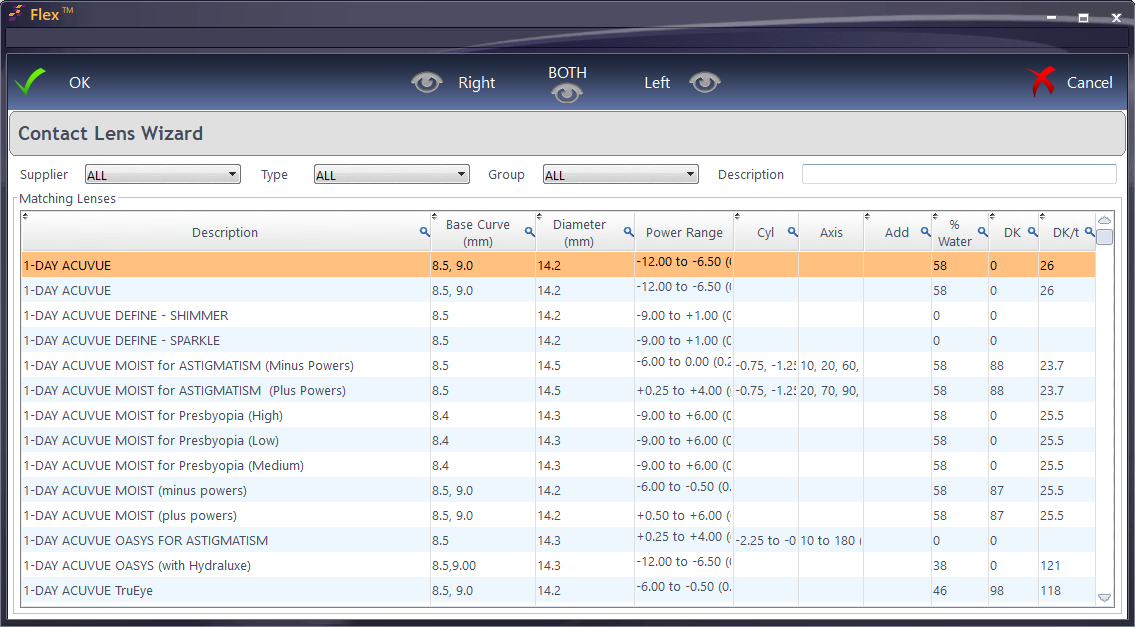
Task: Open the Type dropdown
Action: point(392,174)
